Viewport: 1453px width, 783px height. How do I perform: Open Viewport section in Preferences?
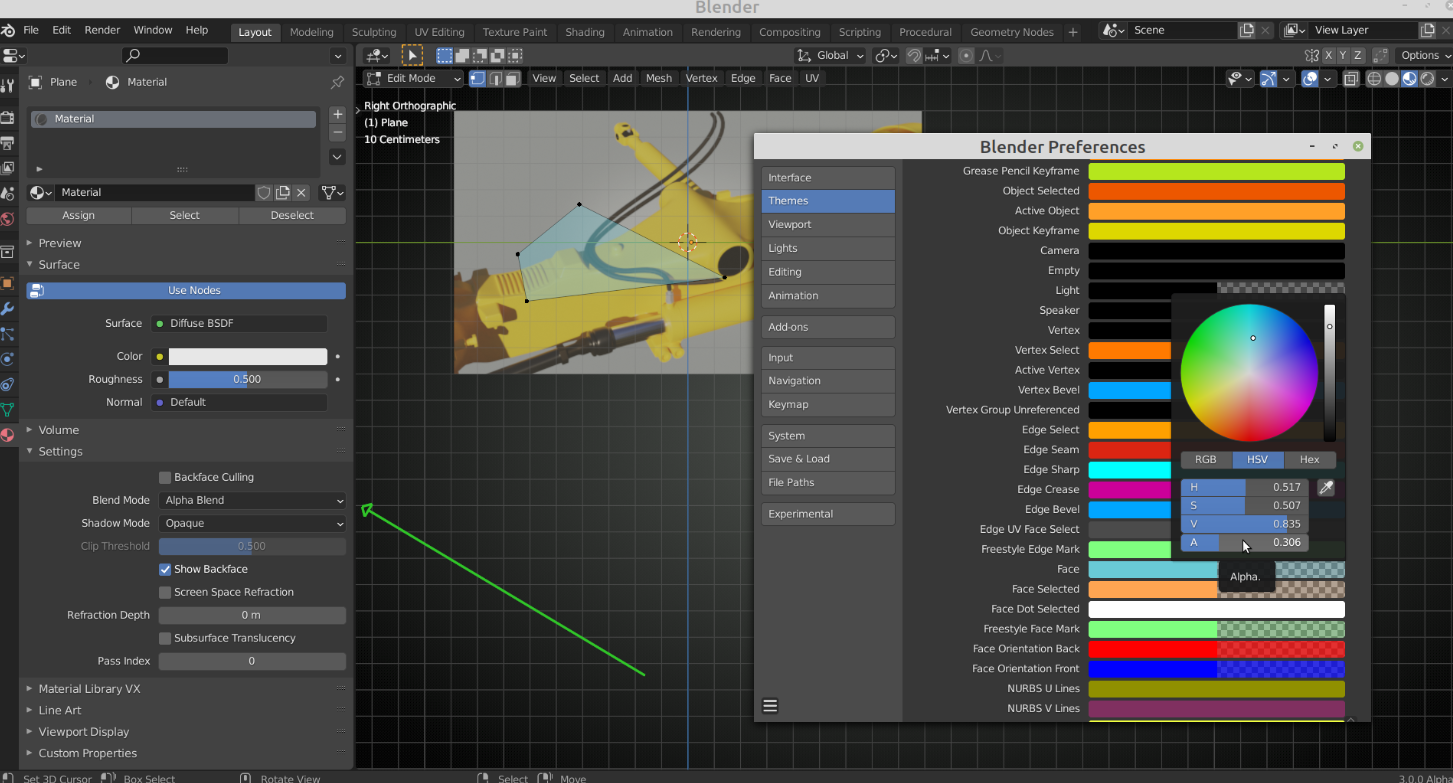828,225
